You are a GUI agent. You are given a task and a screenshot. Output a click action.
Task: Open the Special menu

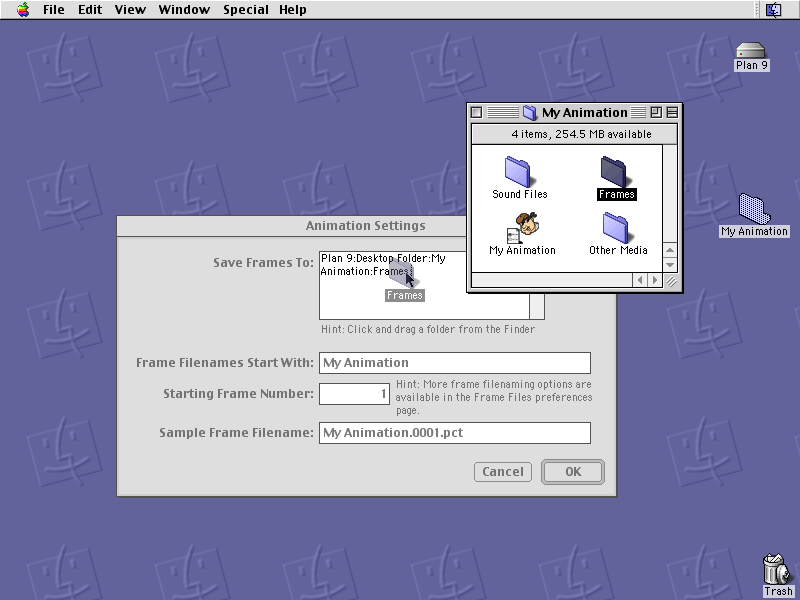[x=245, y=9]
